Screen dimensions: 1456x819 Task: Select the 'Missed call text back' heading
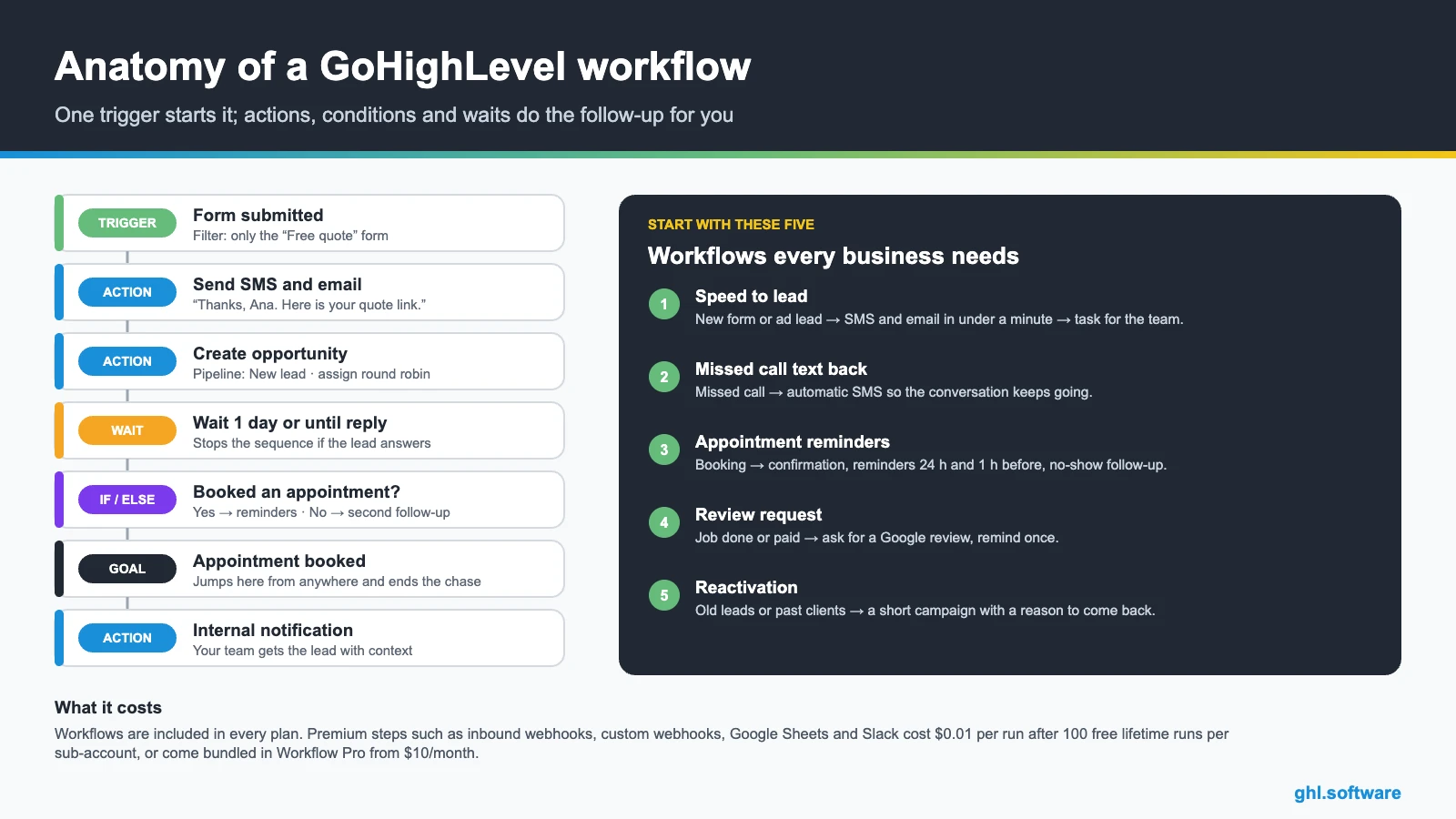tap(781, 369)
